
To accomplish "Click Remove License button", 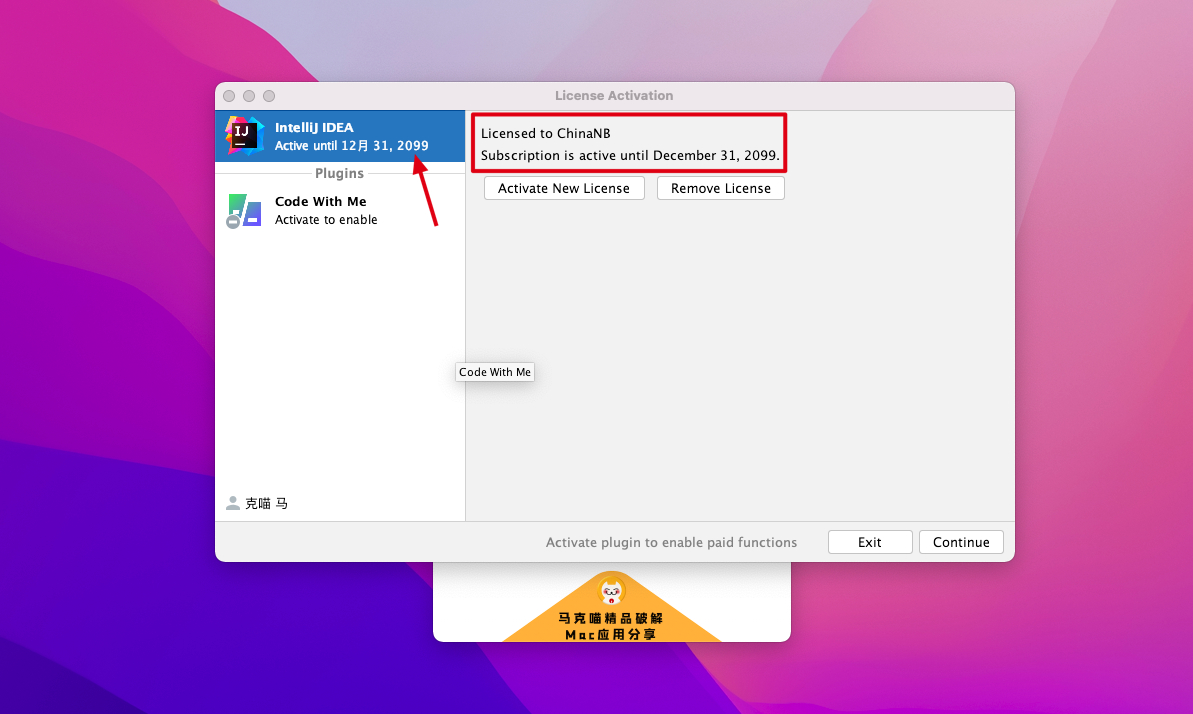I will (x=721, y=188).
